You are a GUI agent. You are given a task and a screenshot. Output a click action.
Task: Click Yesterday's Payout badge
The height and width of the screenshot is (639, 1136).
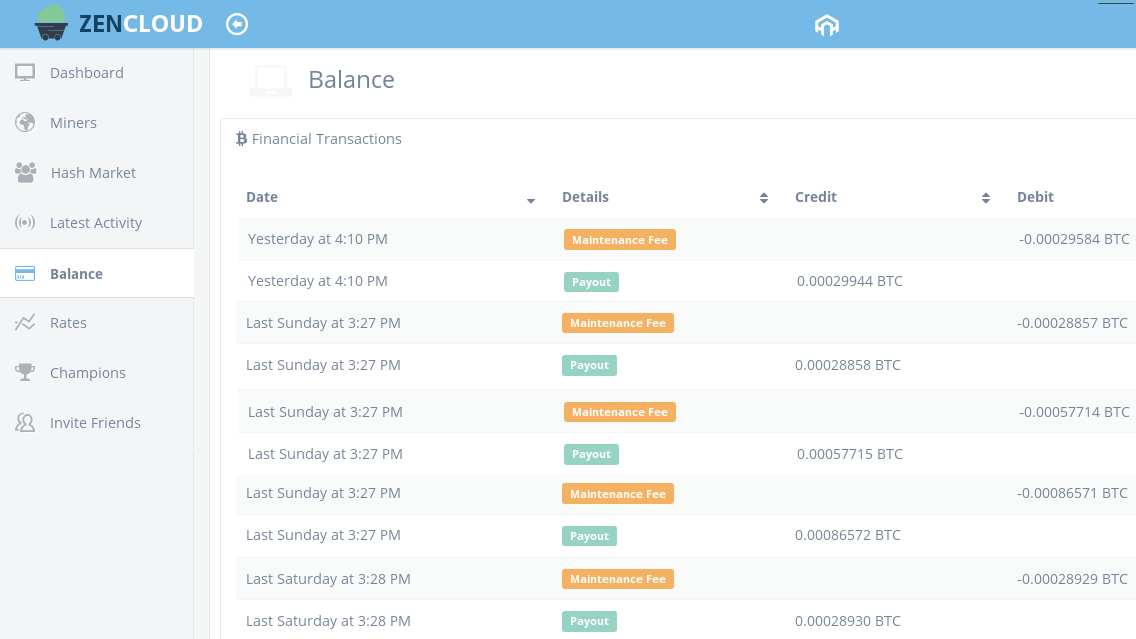click(591, 282)
